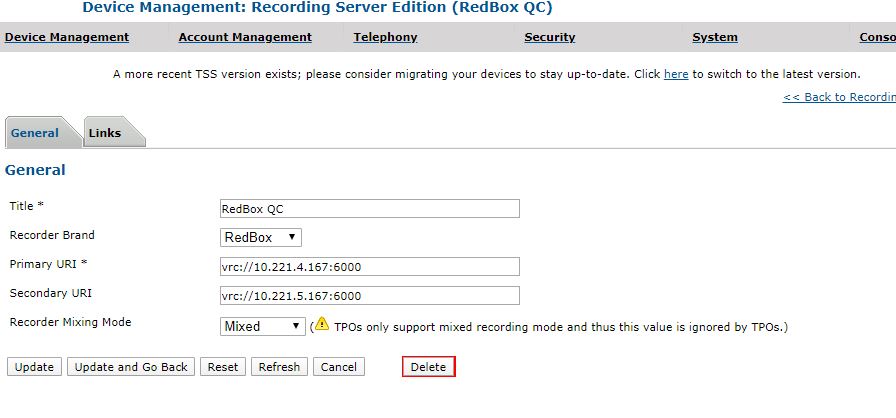Go back via the Back to Recording link
Viewport: 896px width, 418px height.
839,97
